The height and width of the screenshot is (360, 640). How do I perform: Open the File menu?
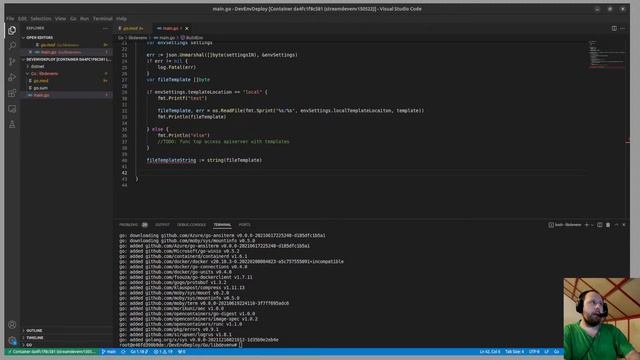pos(10,18)
